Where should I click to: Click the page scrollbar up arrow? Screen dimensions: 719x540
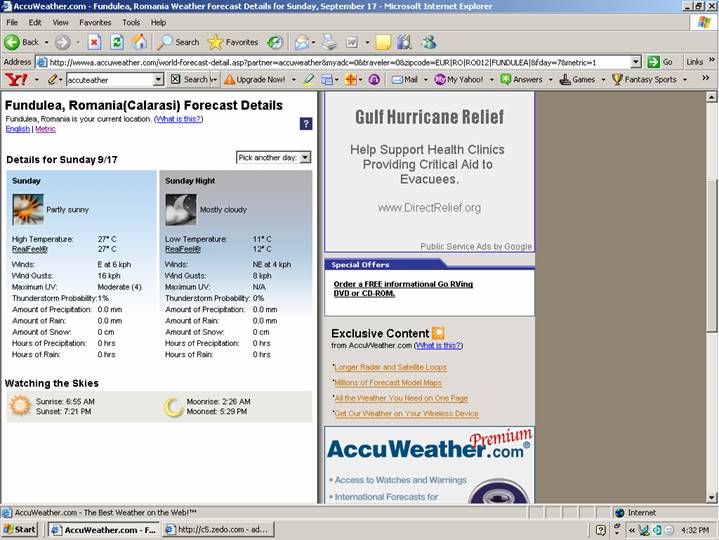tap(711, 97)
